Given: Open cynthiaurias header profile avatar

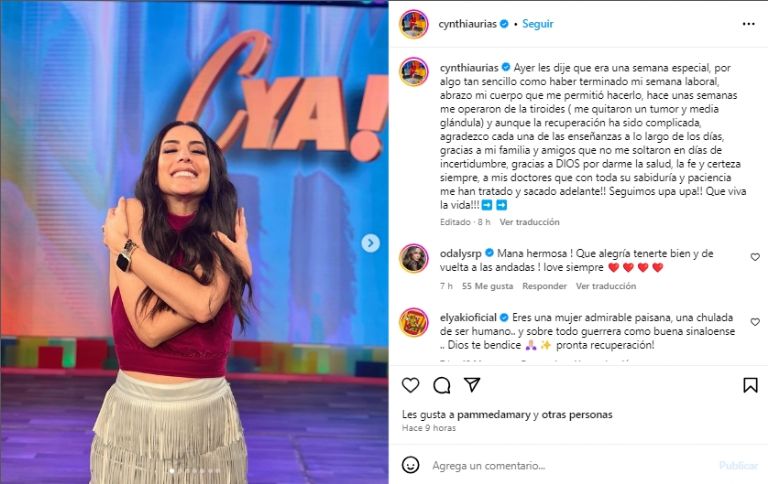Looking at the screenshot, I should coord(414,24).
